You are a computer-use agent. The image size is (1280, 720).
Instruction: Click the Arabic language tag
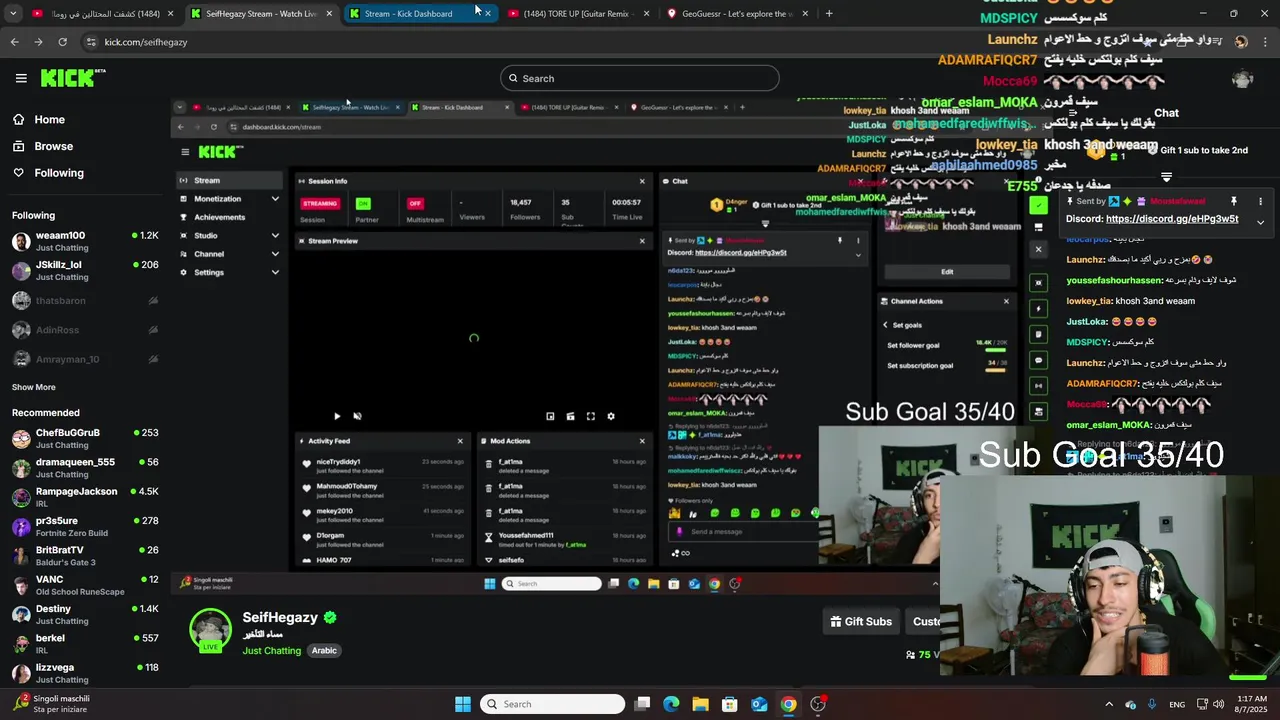[324, 650]
